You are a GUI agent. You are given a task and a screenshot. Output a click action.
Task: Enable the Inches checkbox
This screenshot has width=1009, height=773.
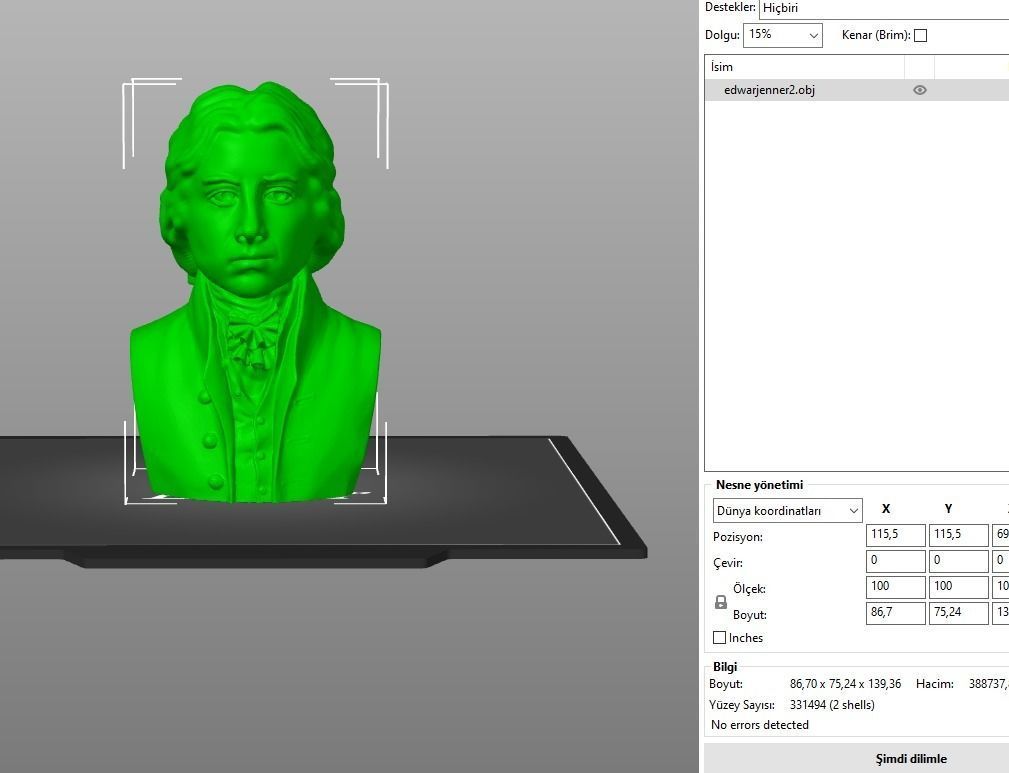(720, 637)
